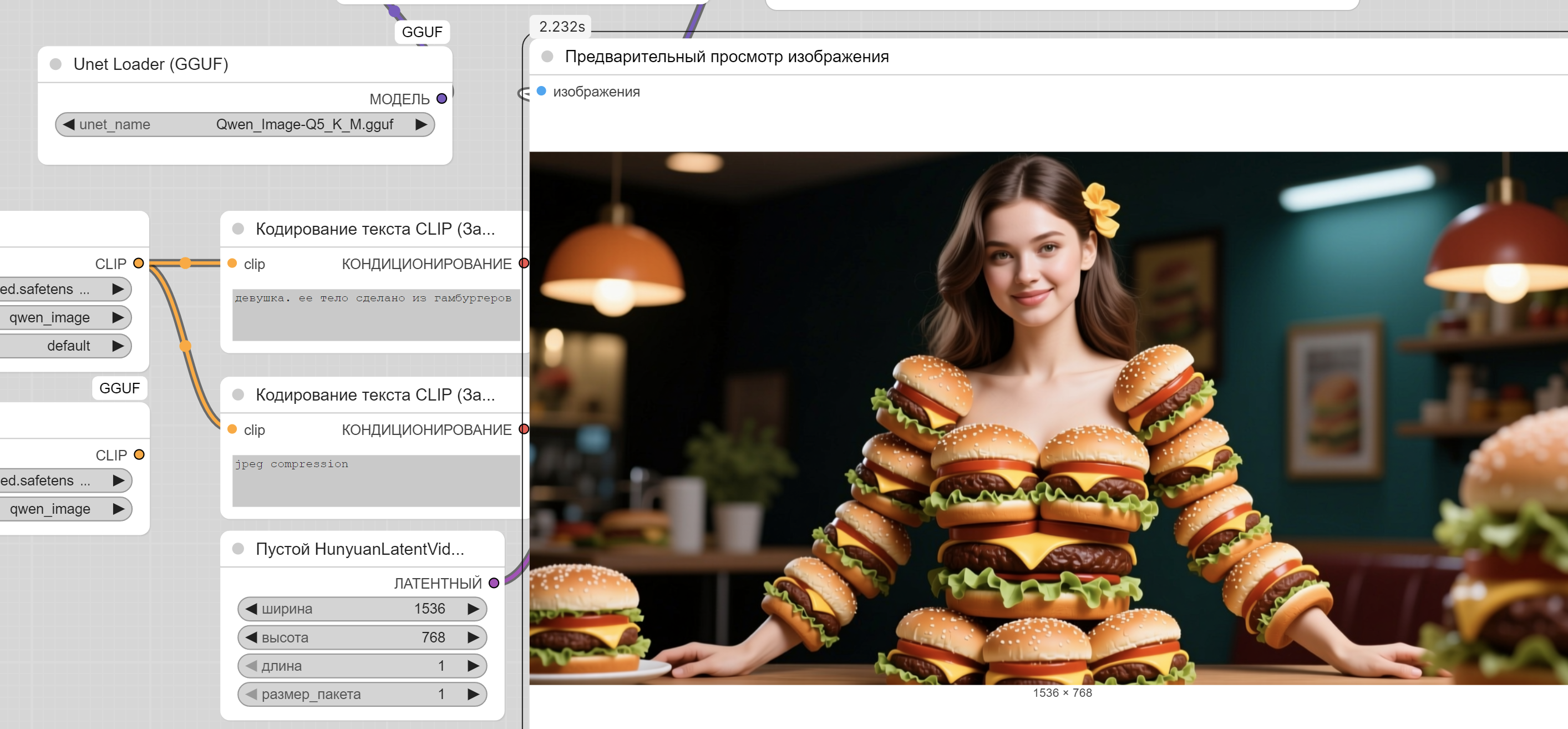Click the 2.232s execution time badge

(561, 27)
